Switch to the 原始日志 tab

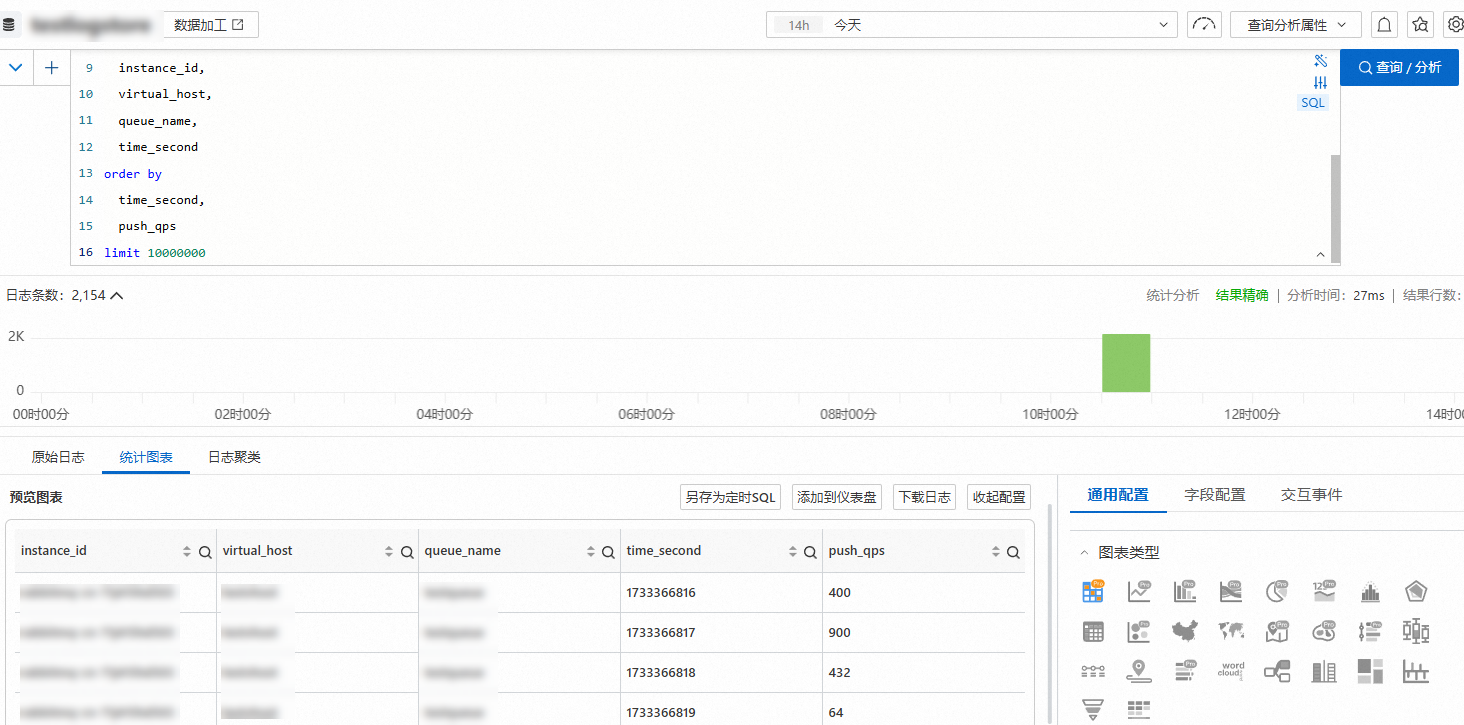pos(58,457)
